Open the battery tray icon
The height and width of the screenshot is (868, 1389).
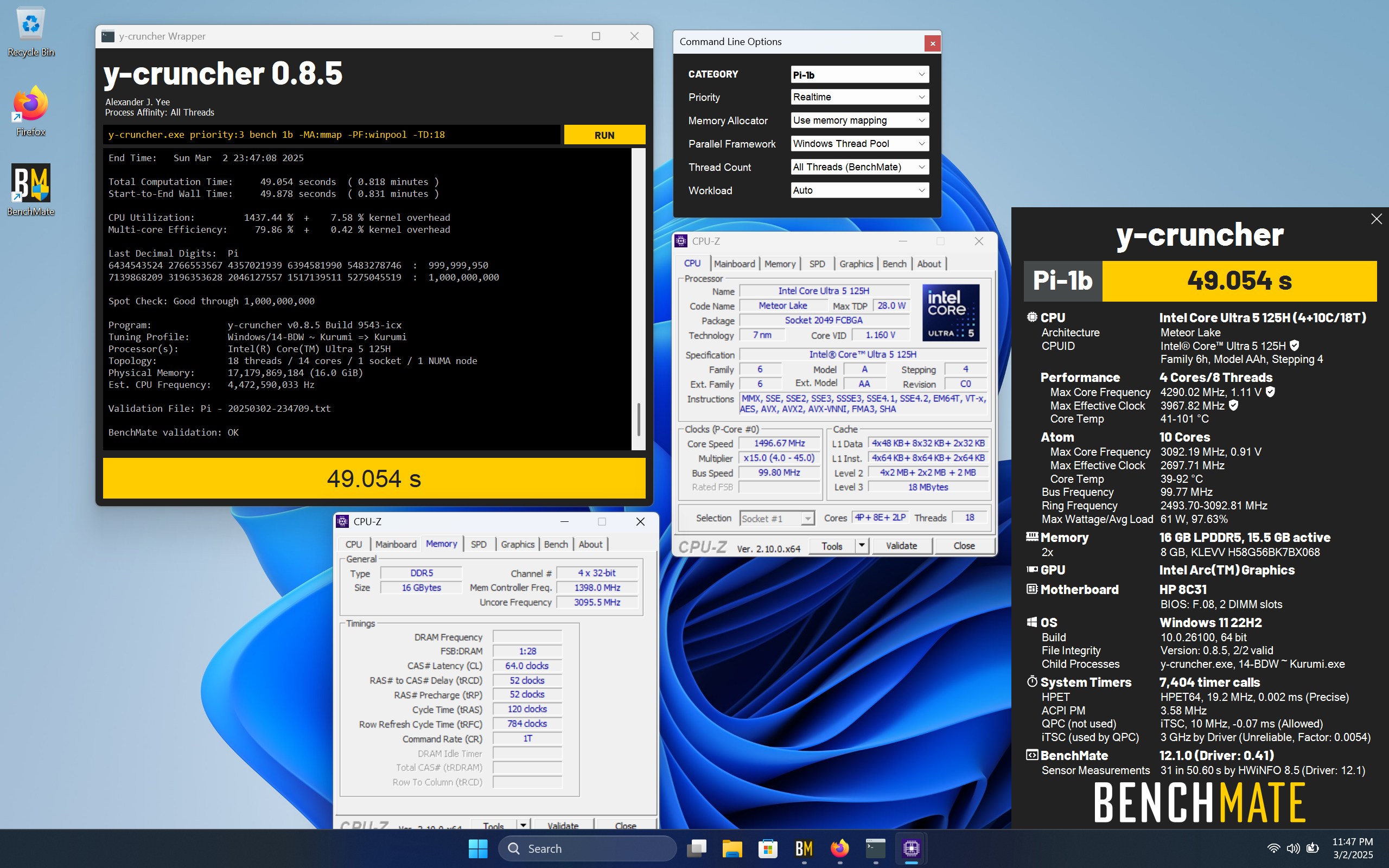tap(1312, 848)
